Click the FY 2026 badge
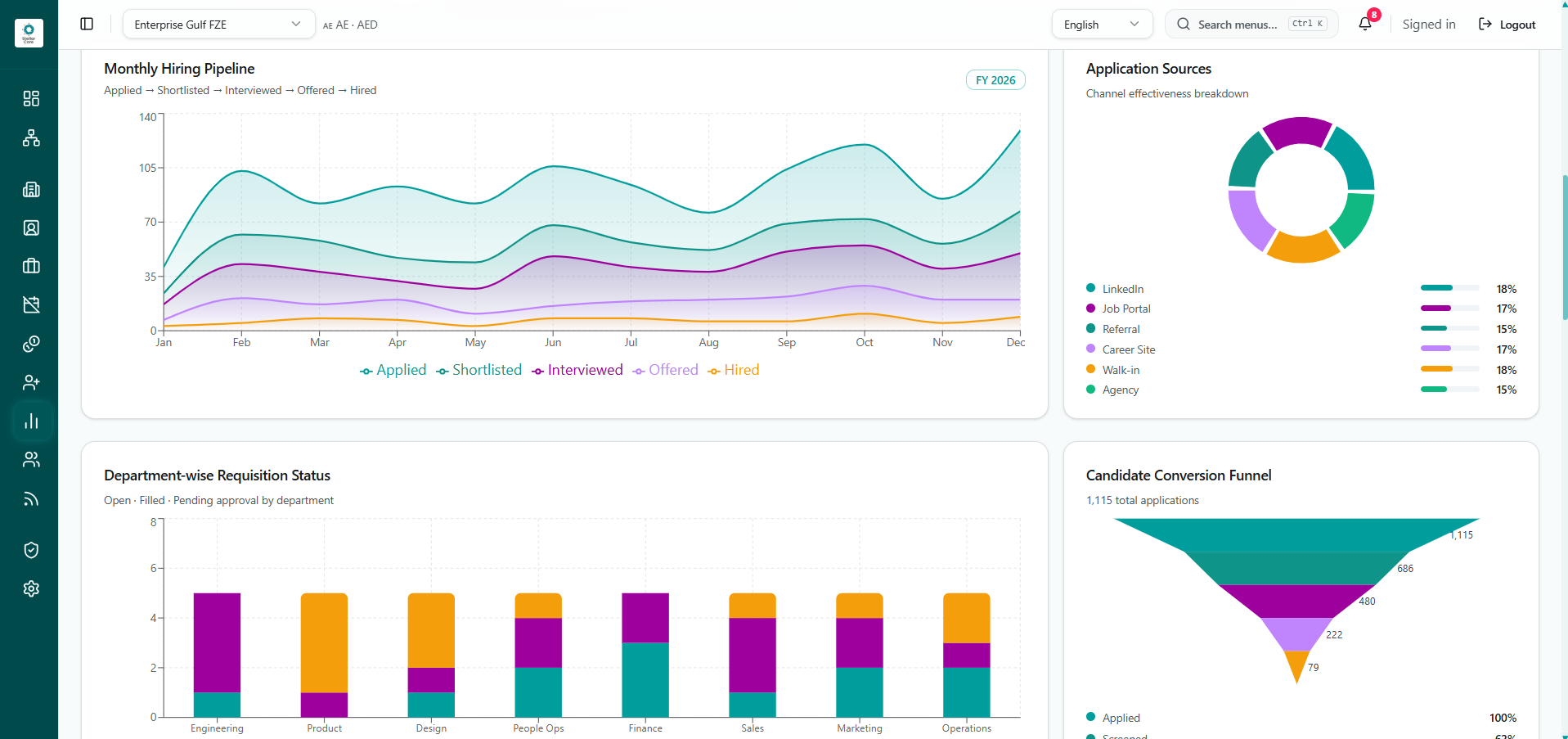Screen dimensions: 1568x739 point(995,80)
